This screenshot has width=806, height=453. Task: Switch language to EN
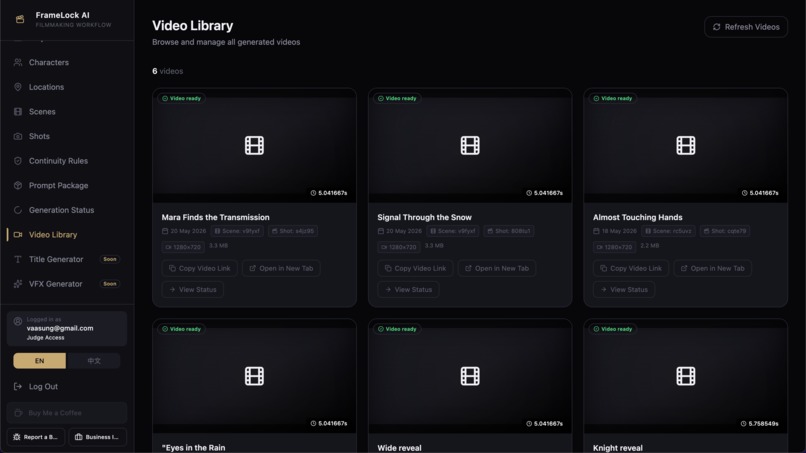(x=40, y=361)
